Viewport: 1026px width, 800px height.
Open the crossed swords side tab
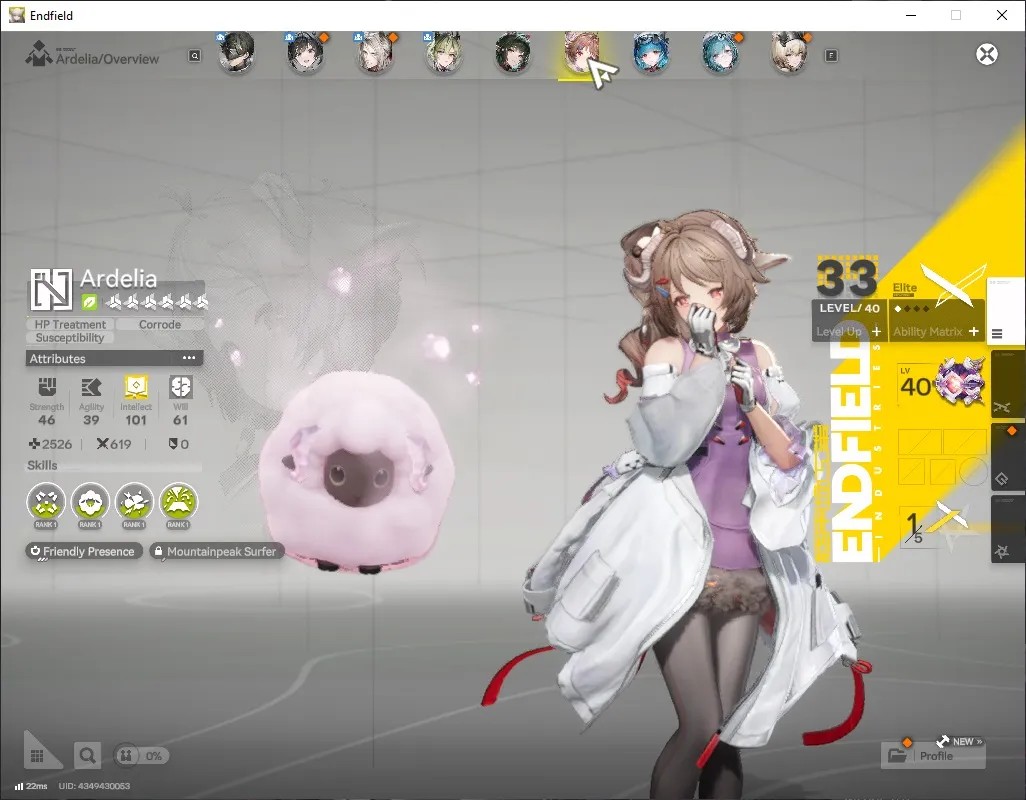coord(1002,408)
